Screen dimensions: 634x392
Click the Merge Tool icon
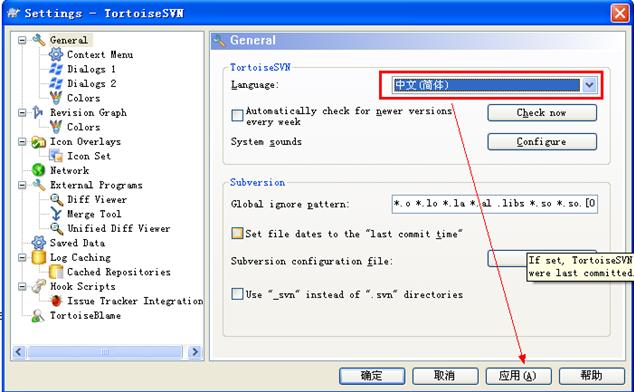pos(56,214)
